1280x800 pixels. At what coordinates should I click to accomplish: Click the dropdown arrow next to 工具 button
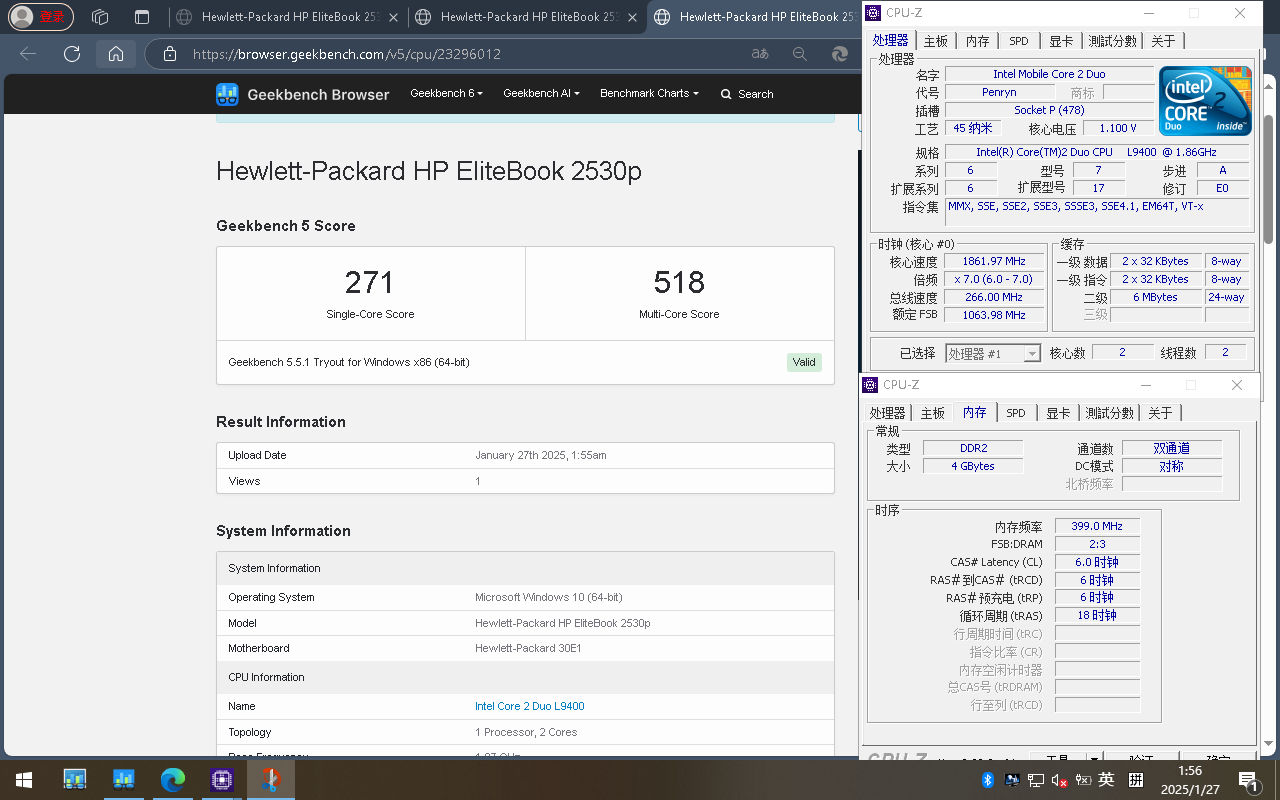click(1095, 759)
